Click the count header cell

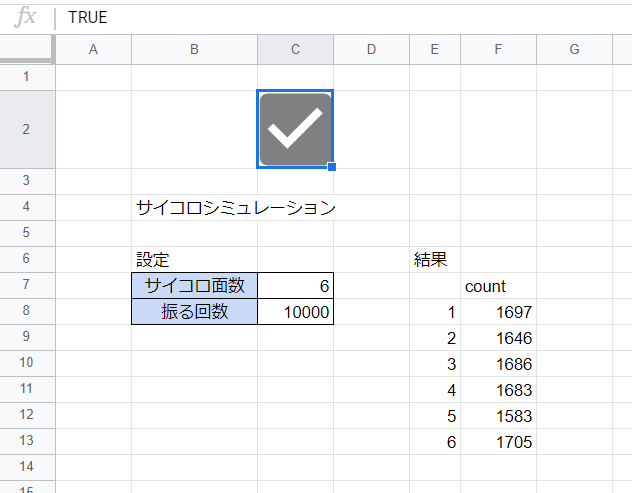[498, 285]
